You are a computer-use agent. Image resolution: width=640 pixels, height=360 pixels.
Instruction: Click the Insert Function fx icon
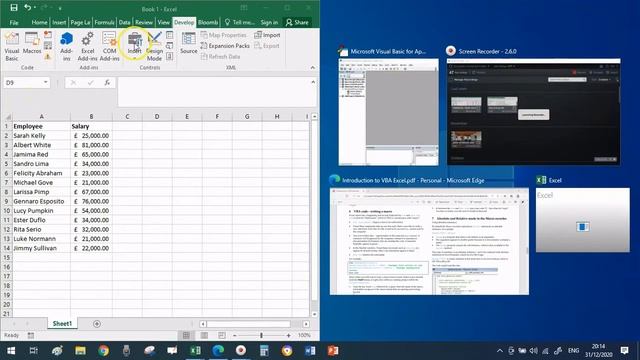tap(107, 82)
